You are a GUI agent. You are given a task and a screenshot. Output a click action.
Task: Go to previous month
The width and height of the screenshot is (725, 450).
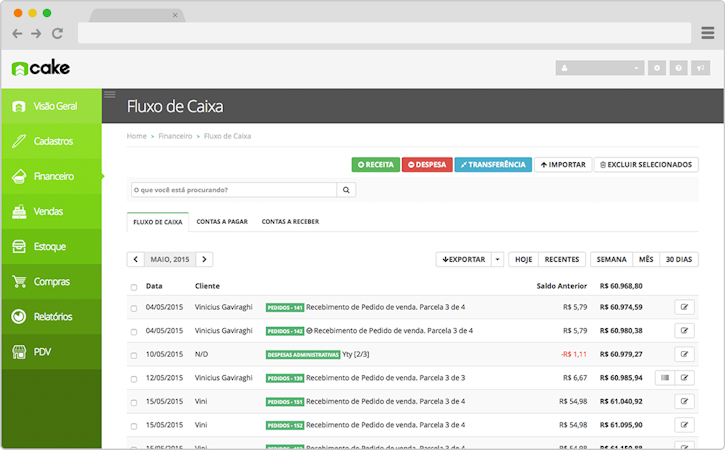pos(135,259)
